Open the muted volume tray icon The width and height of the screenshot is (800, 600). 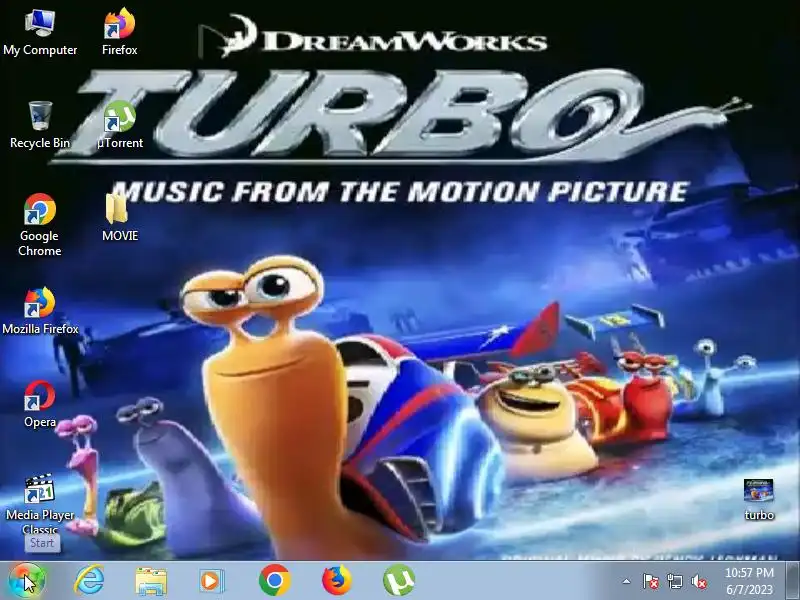[x=698, y=581]
